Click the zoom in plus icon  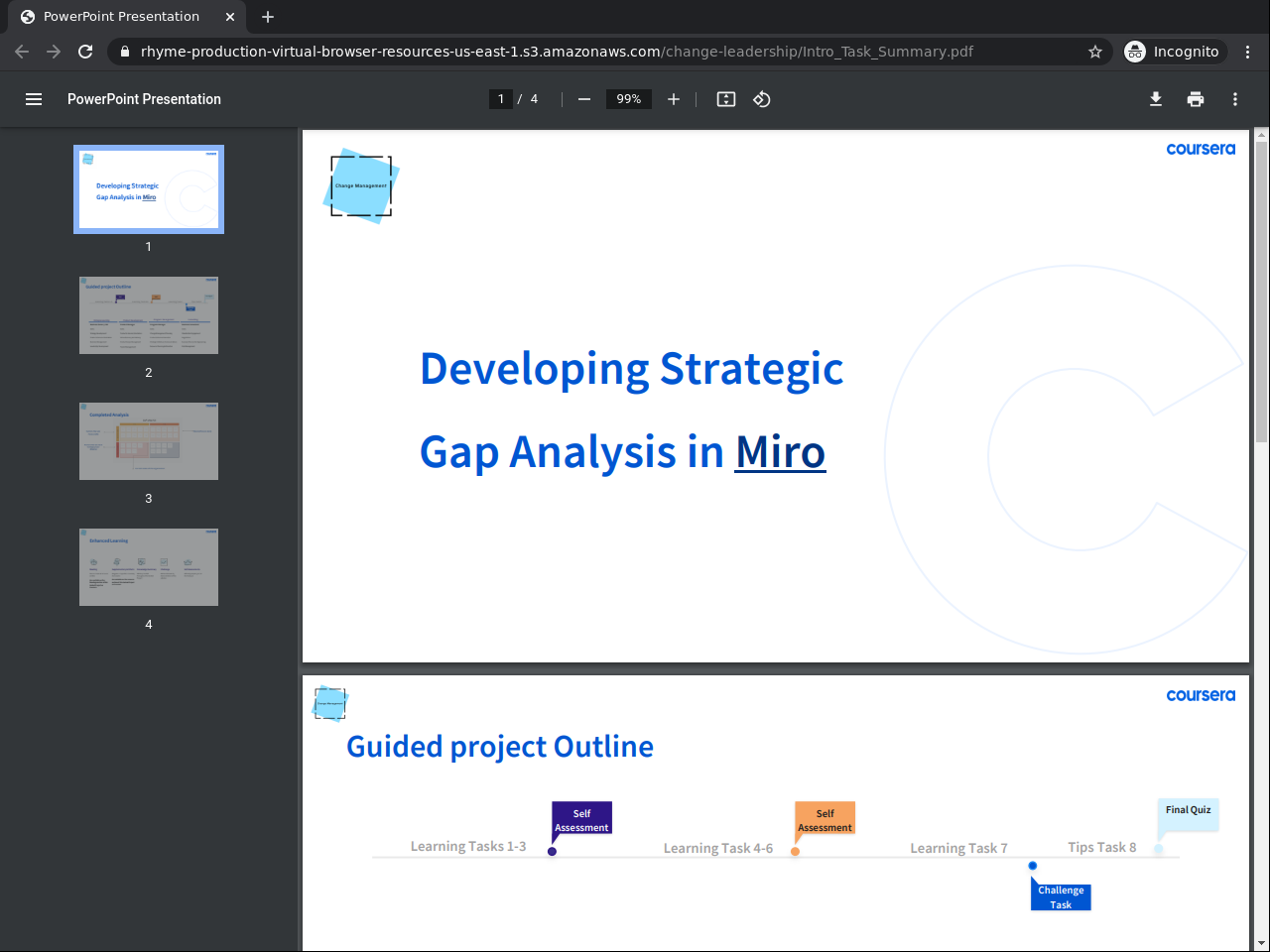tap(674, 99)
